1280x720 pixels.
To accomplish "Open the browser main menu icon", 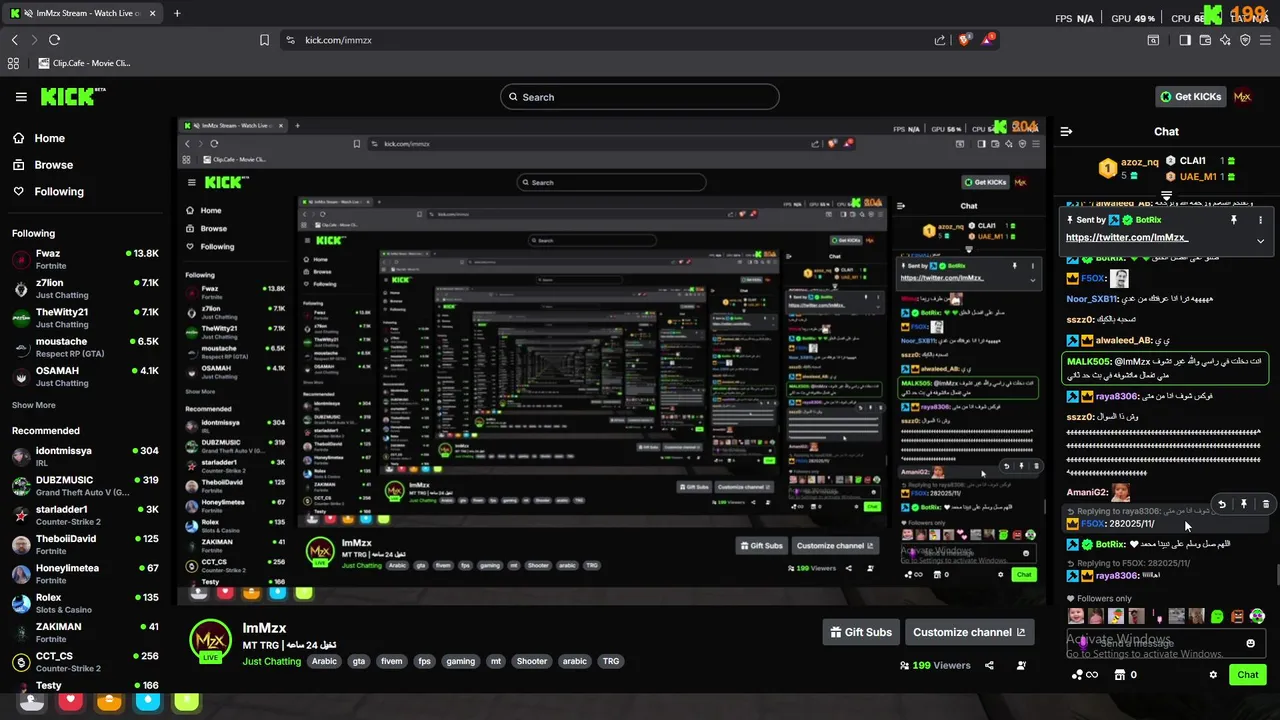I will [x=1265, y=40].
